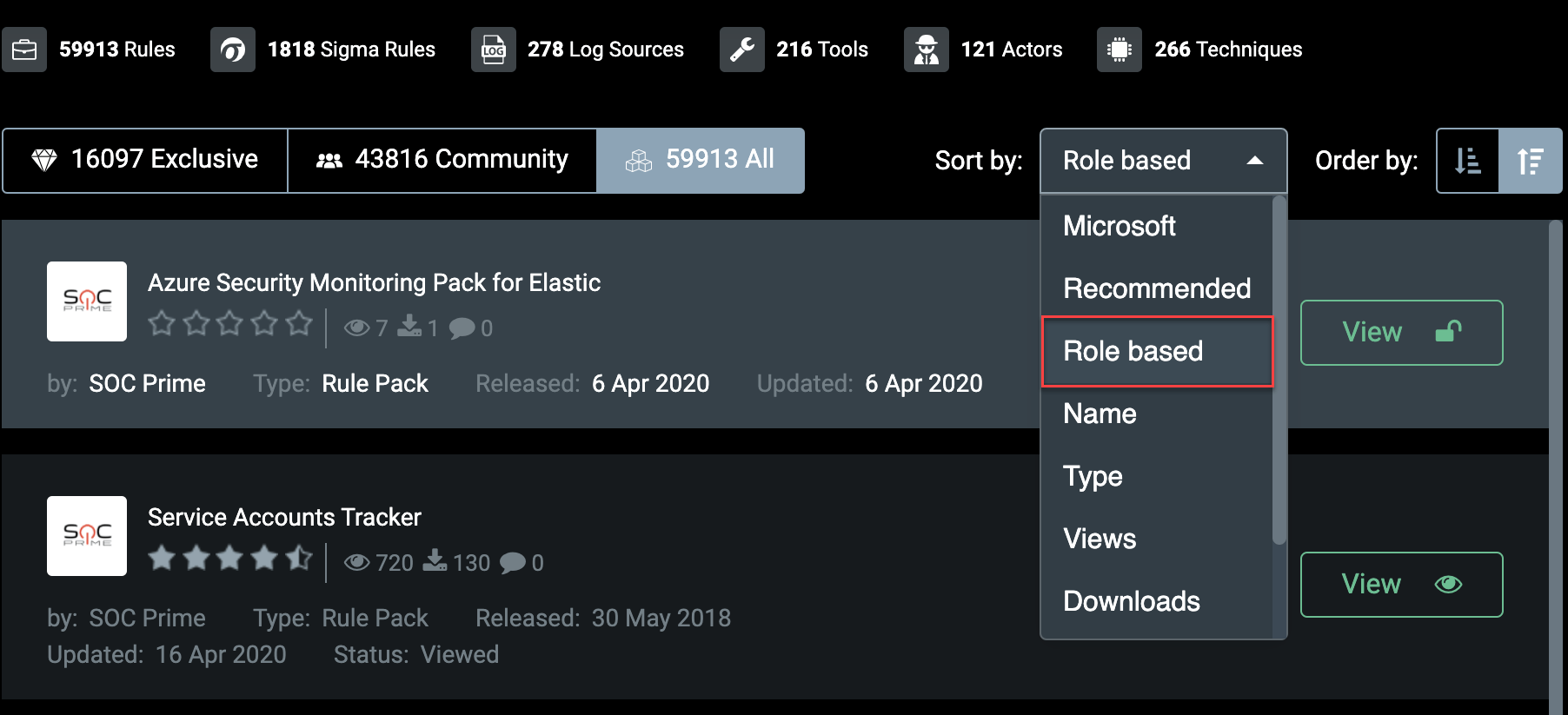Viewport: 1568px width, 715px height.
Task: View the Azure Security Monitoring Pack
Action: pyautogui.click(x=1401, y=333)
